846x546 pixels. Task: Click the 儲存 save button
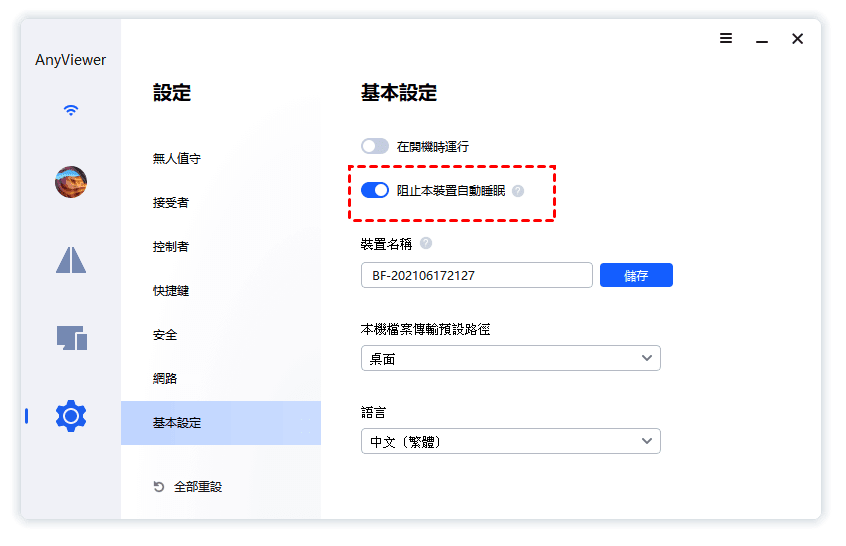pyautogui.click(x=636, y=275)
